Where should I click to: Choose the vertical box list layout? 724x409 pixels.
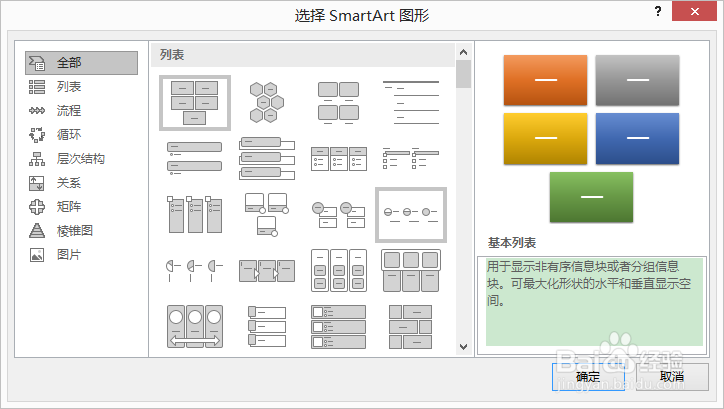[x=267, y=159]
